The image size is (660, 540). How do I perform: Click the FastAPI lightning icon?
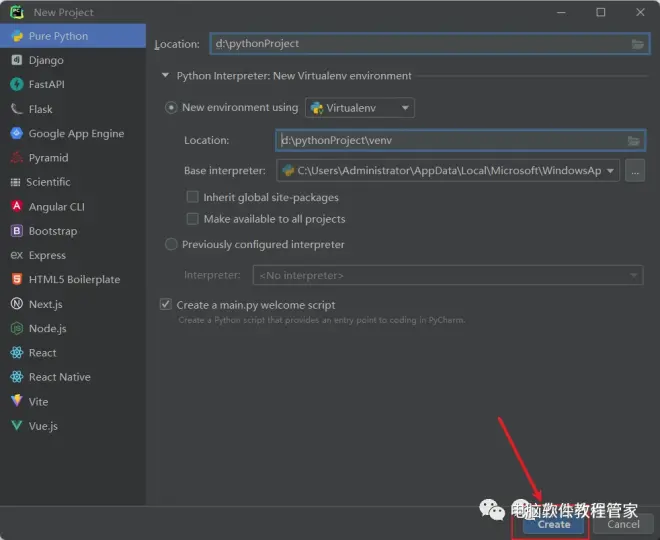[17, 84]
